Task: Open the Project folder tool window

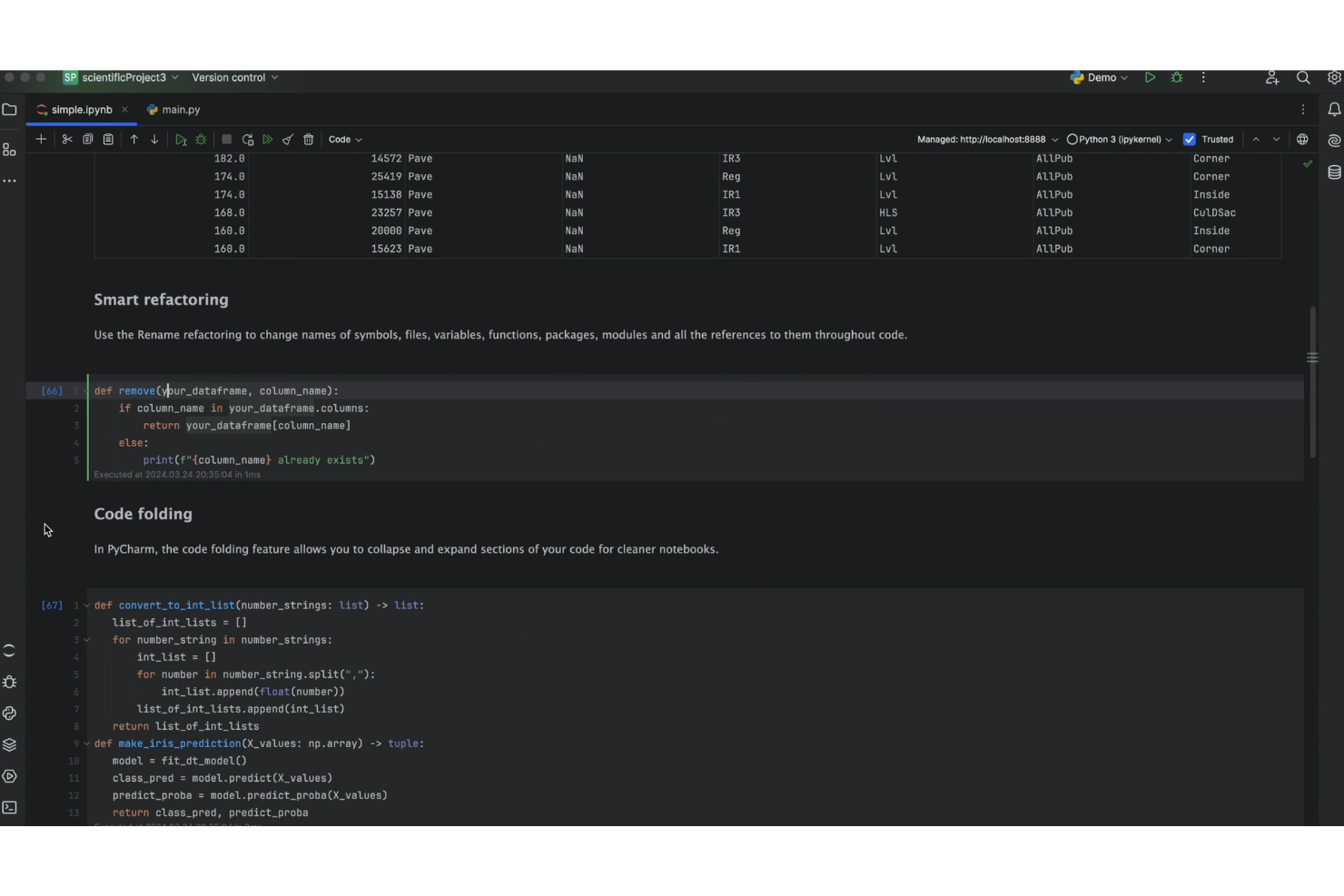Action: (x=10, y=110)
